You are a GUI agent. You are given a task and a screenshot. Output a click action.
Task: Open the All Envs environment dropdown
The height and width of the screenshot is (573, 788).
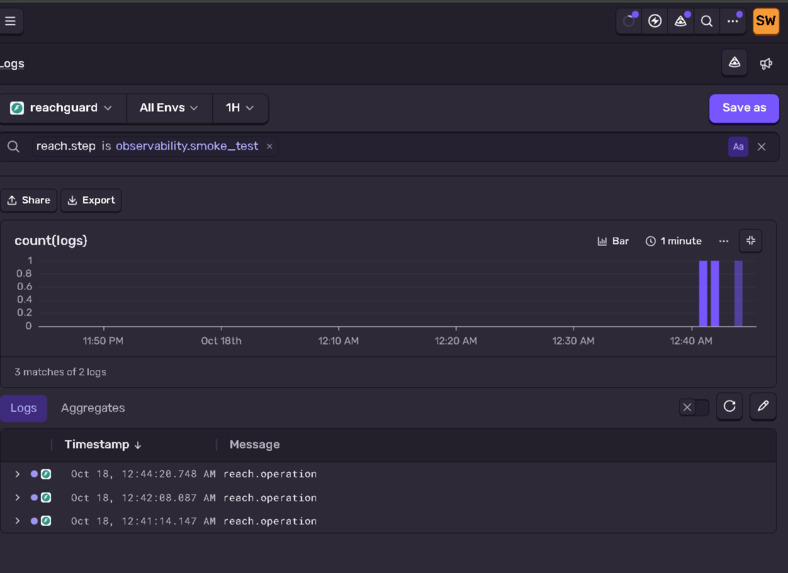169,108
